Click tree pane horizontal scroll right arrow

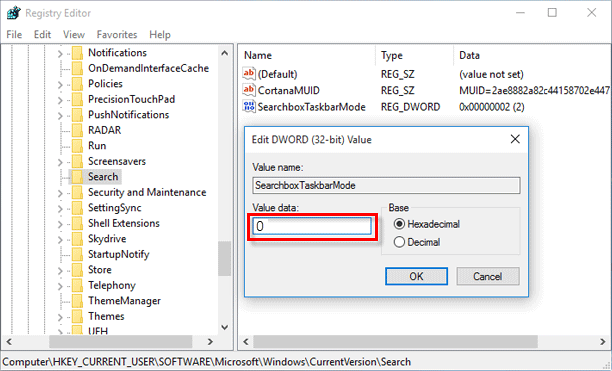(x=210, y=342)
